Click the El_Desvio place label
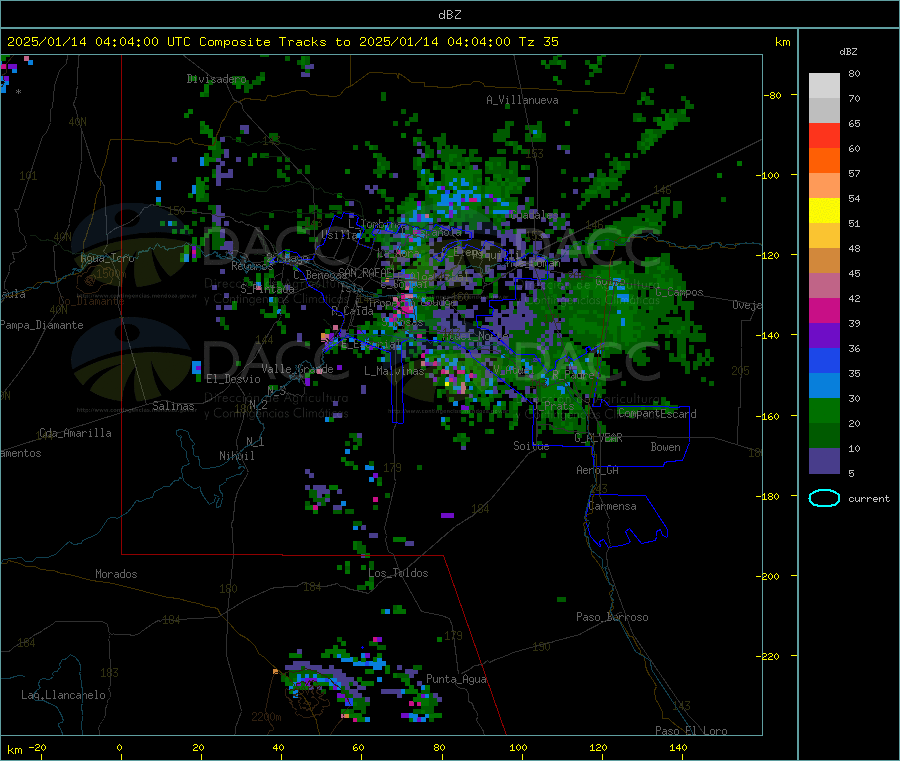The height and width of the screenshot is (761, 900). [233, 379]
